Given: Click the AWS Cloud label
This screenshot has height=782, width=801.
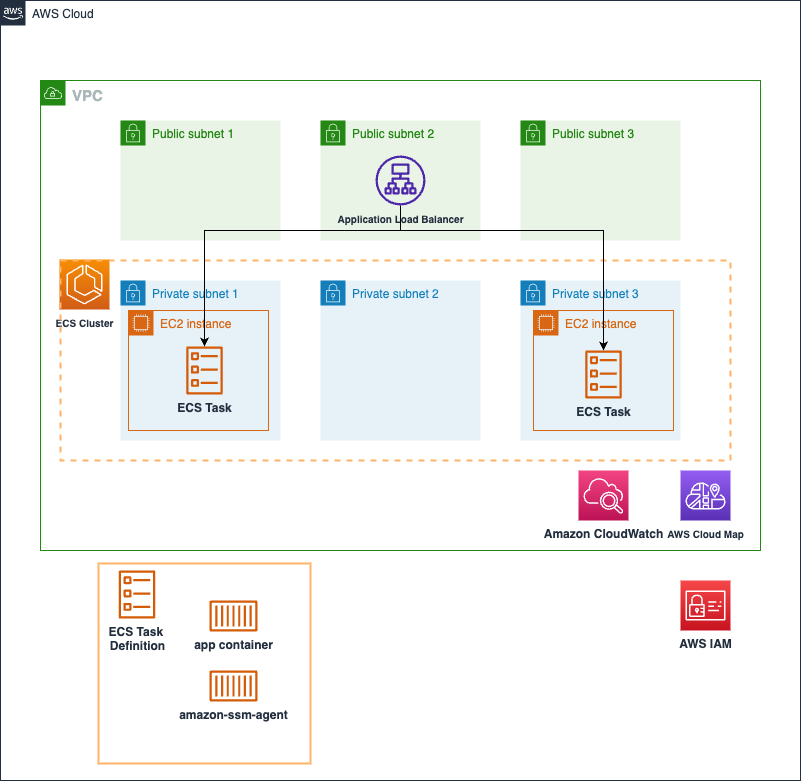Looking at the screenshot, I should [63, 14].
